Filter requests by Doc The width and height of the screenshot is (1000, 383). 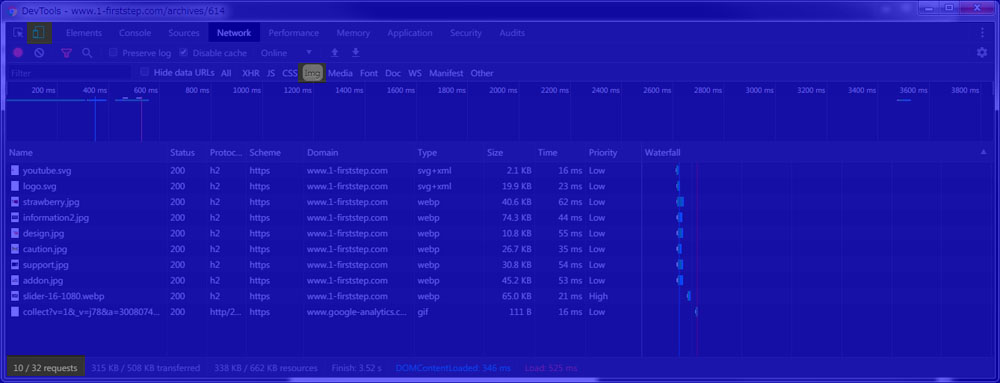[393, 73]
